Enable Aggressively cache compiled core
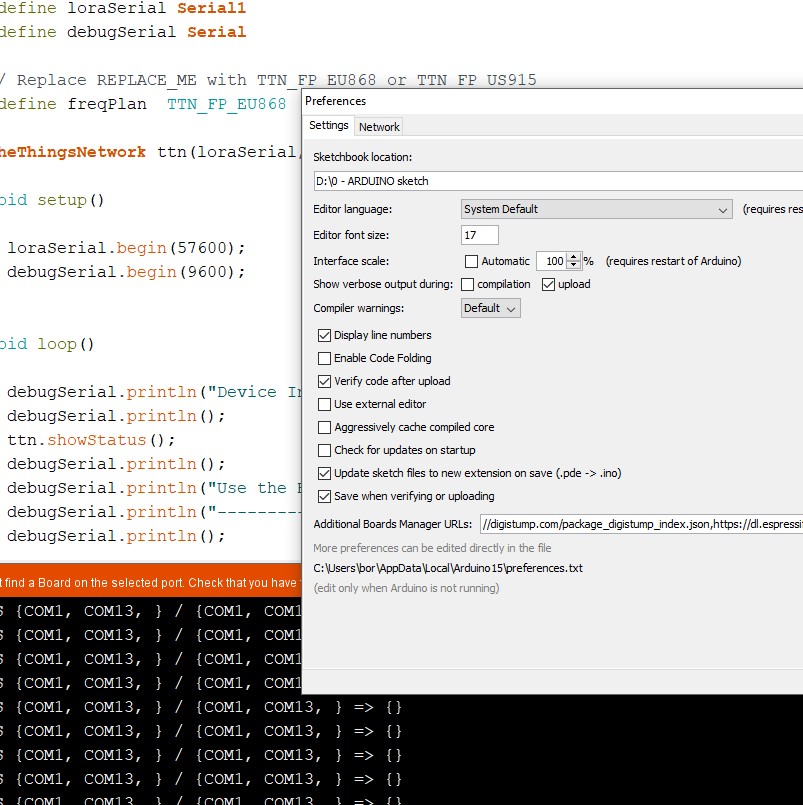This screenshot has height=805, width=803. 324,428
